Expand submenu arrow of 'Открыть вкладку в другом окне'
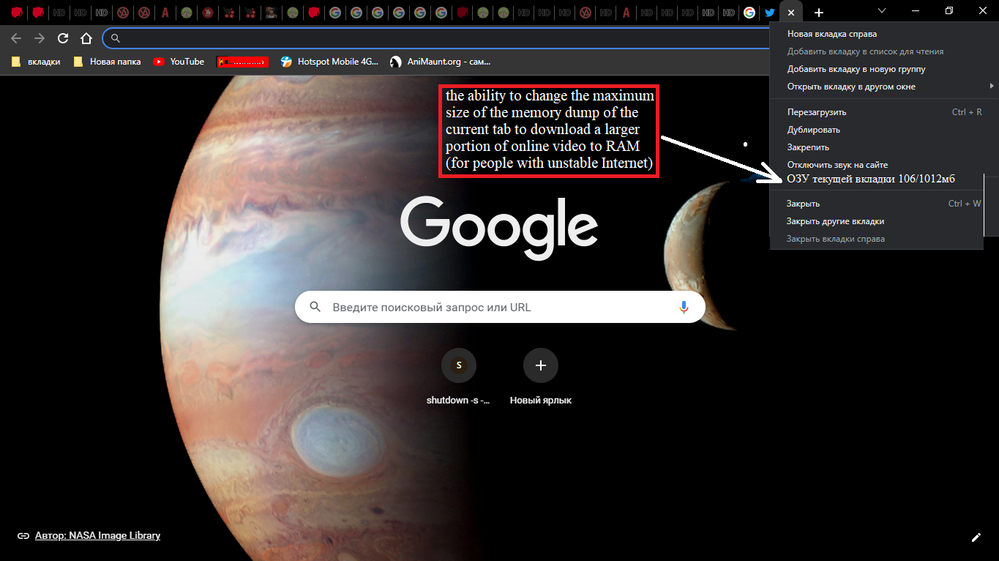The image size is (999, 561). point(991,86)
